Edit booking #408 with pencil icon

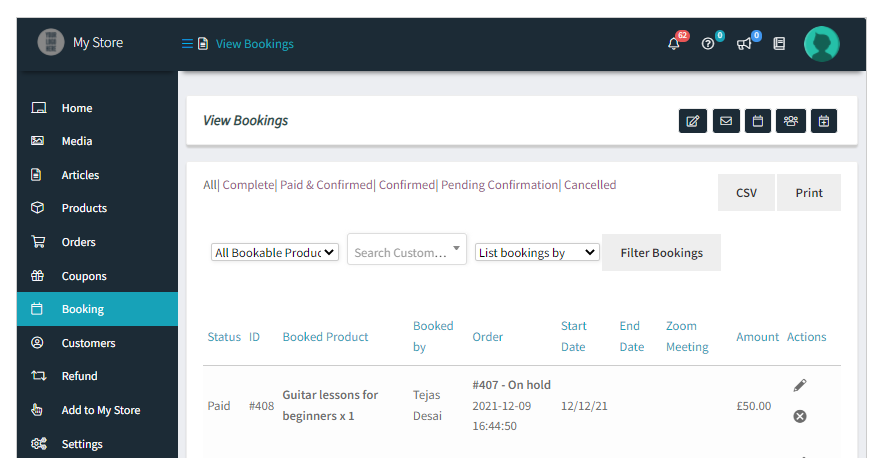[x=800, y=385]
